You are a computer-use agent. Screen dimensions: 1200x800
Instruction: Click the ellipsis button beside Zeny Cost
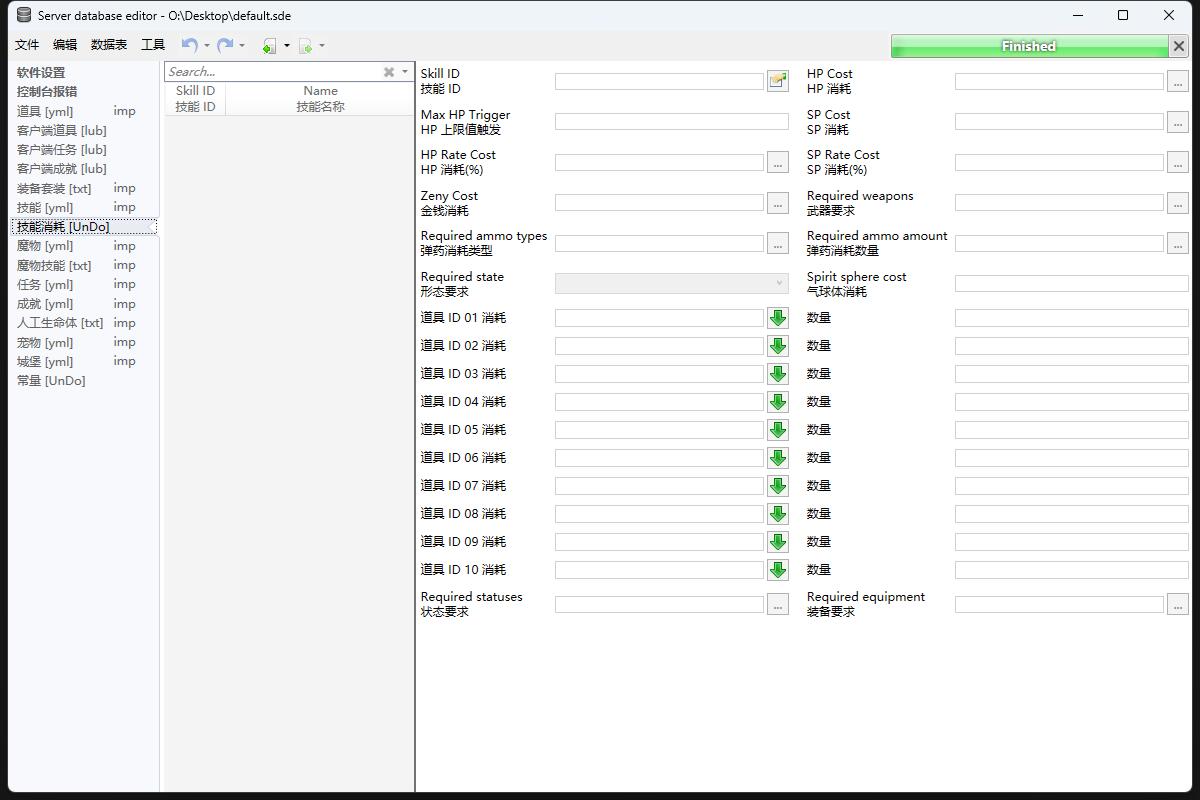click(777, 203)
